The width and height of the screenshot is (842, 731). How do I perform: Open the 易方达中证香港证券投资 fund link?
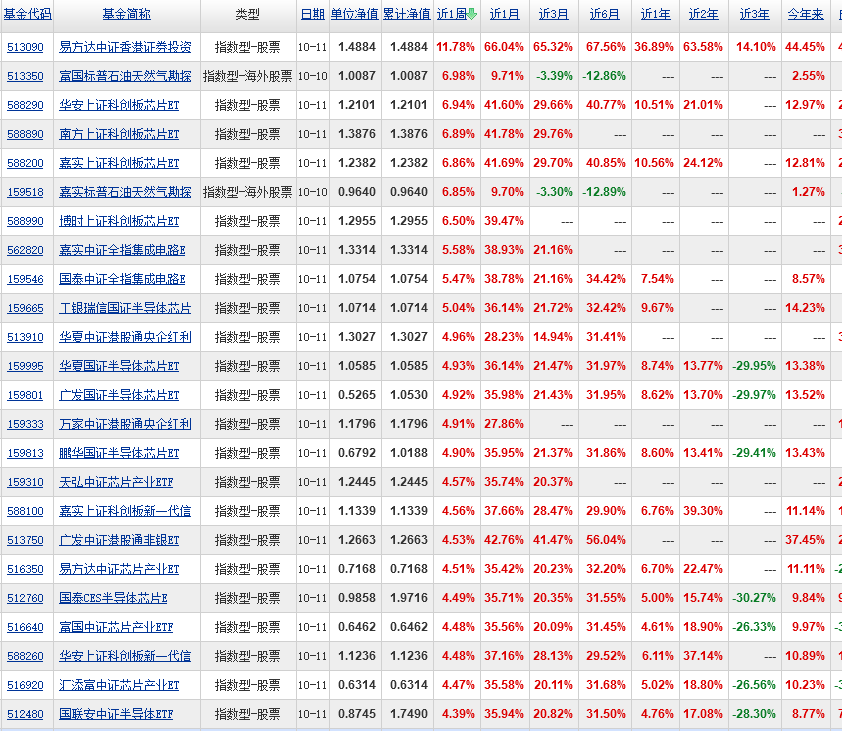coord(125,47)
